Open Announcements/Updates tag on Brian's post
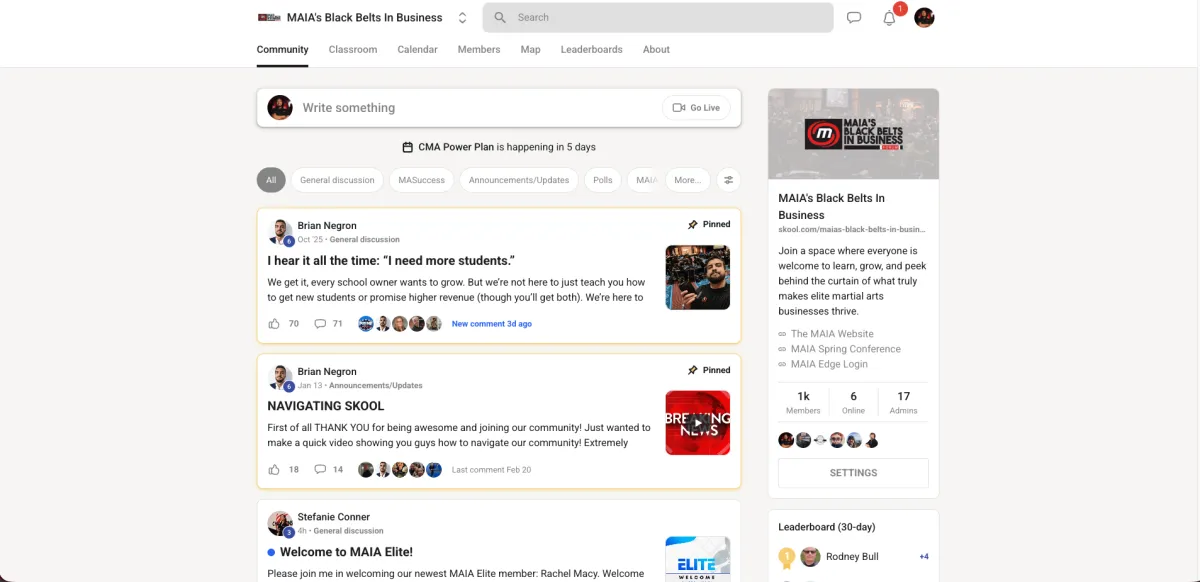1200x582 pixels. click(x=376, y=385)
